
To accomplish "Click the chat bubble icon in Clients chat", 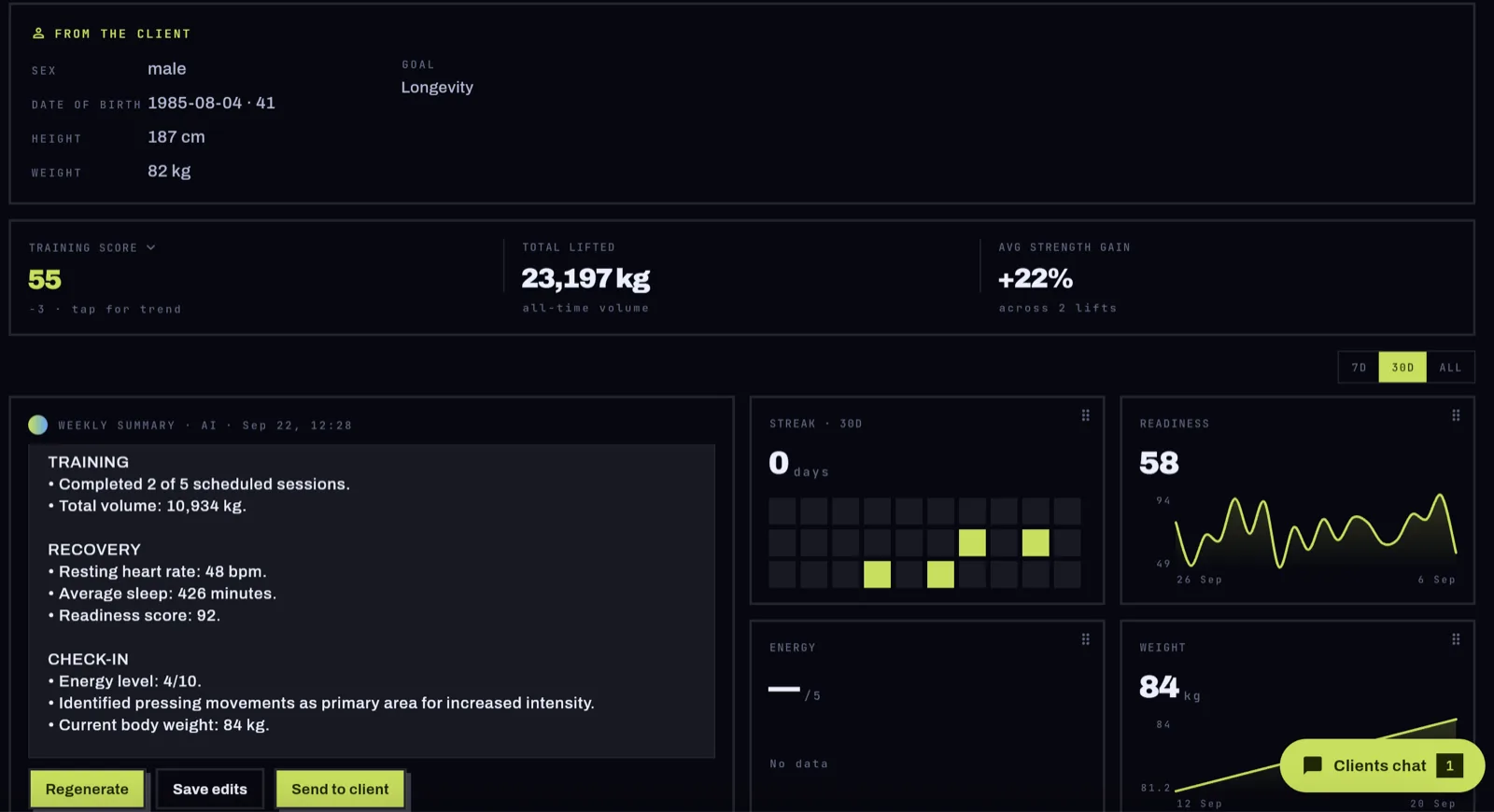I will (1312, 765).
